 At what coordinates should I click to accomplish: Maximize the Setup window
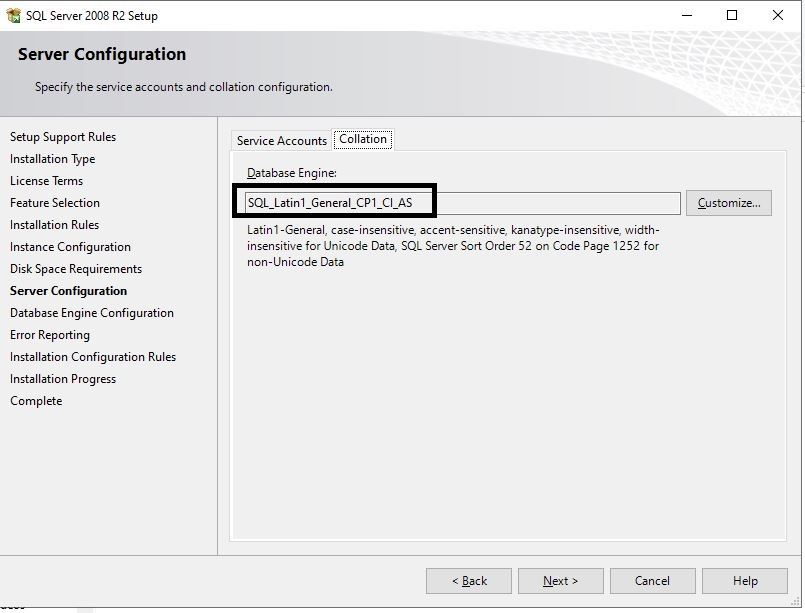(732, 15)
